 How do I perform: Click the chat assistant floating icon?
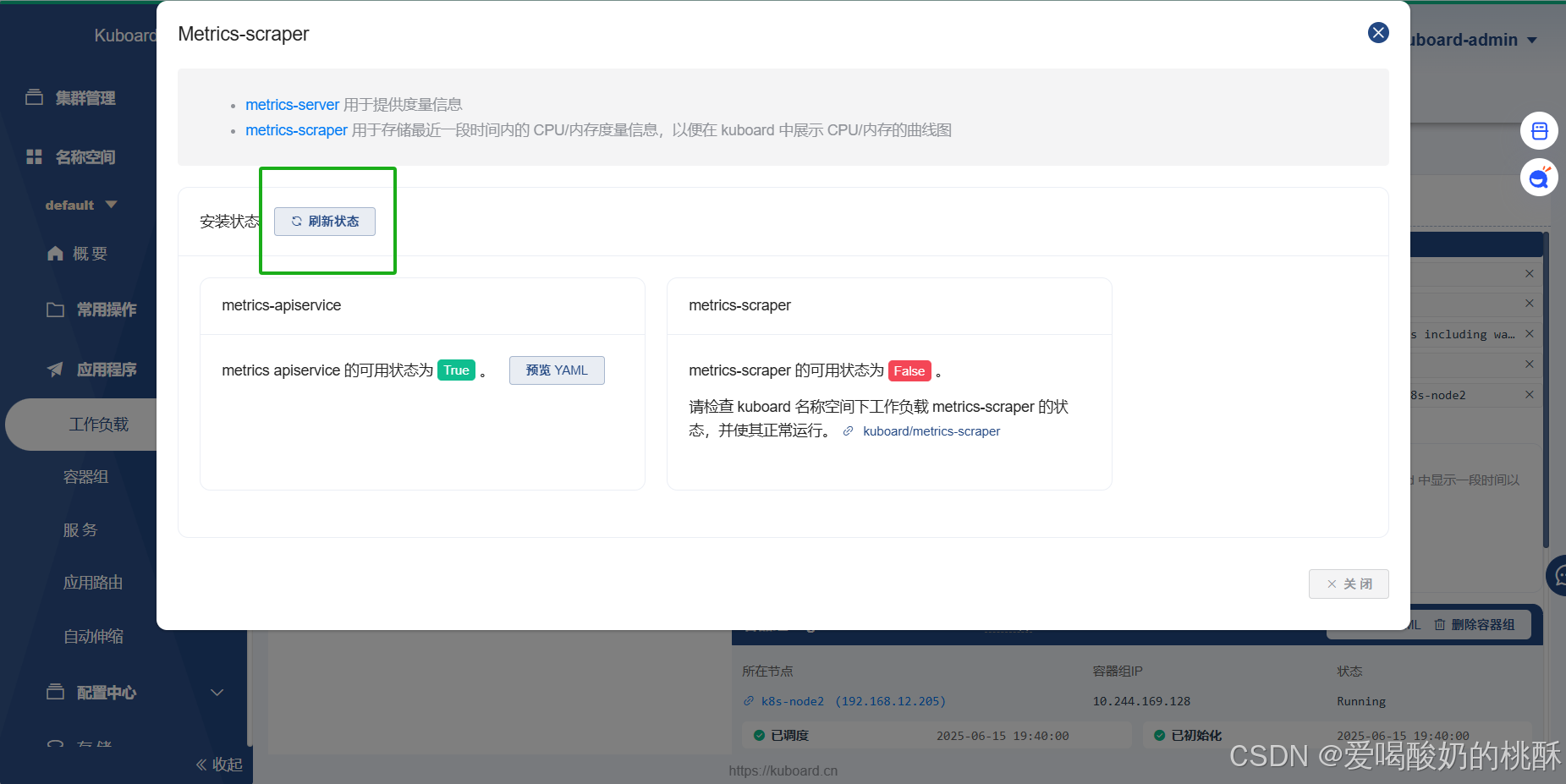[1539, 178]
